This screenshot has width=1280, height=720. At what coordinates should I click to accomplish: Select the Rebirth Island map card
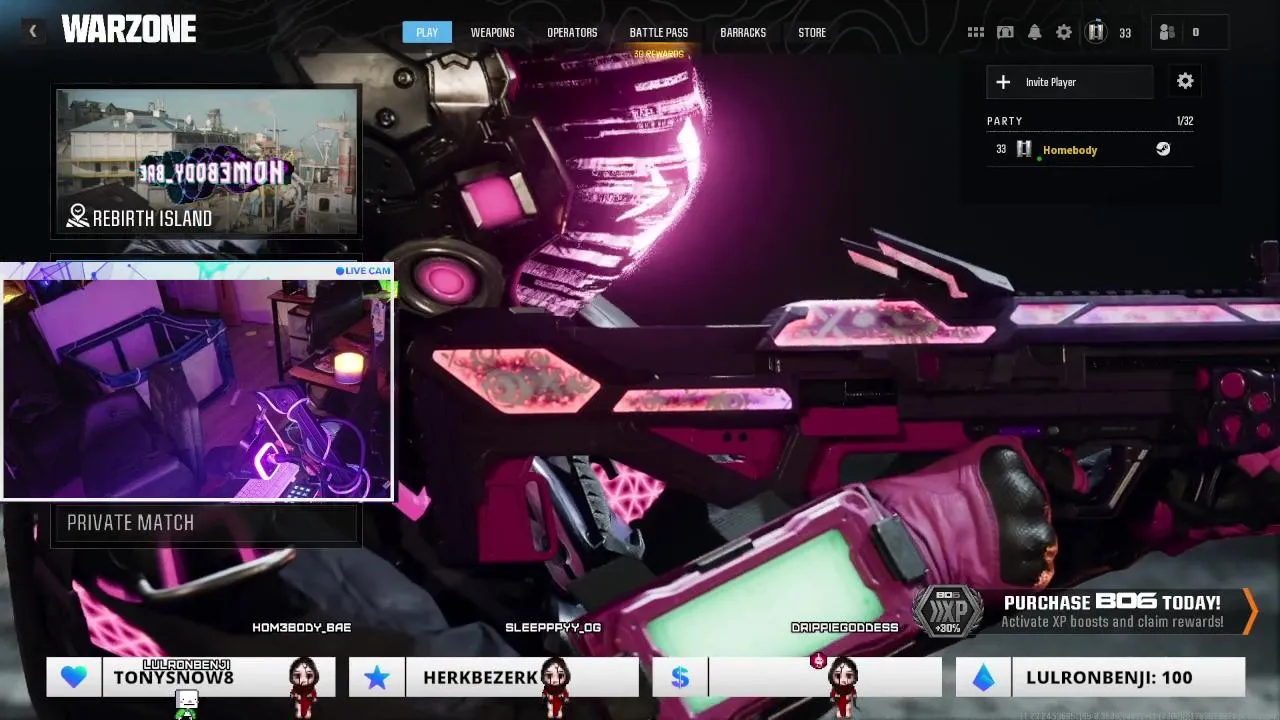tap(206, 162)
